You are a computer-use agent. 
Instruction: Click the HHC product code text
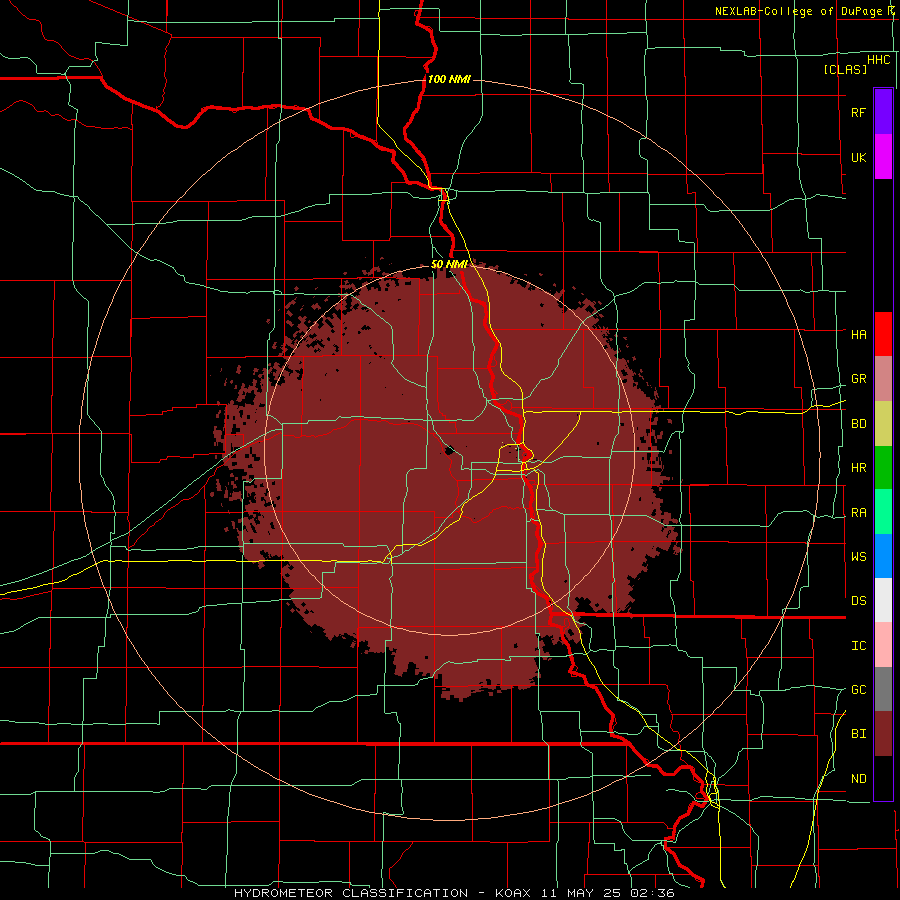[x=878, y=60]
